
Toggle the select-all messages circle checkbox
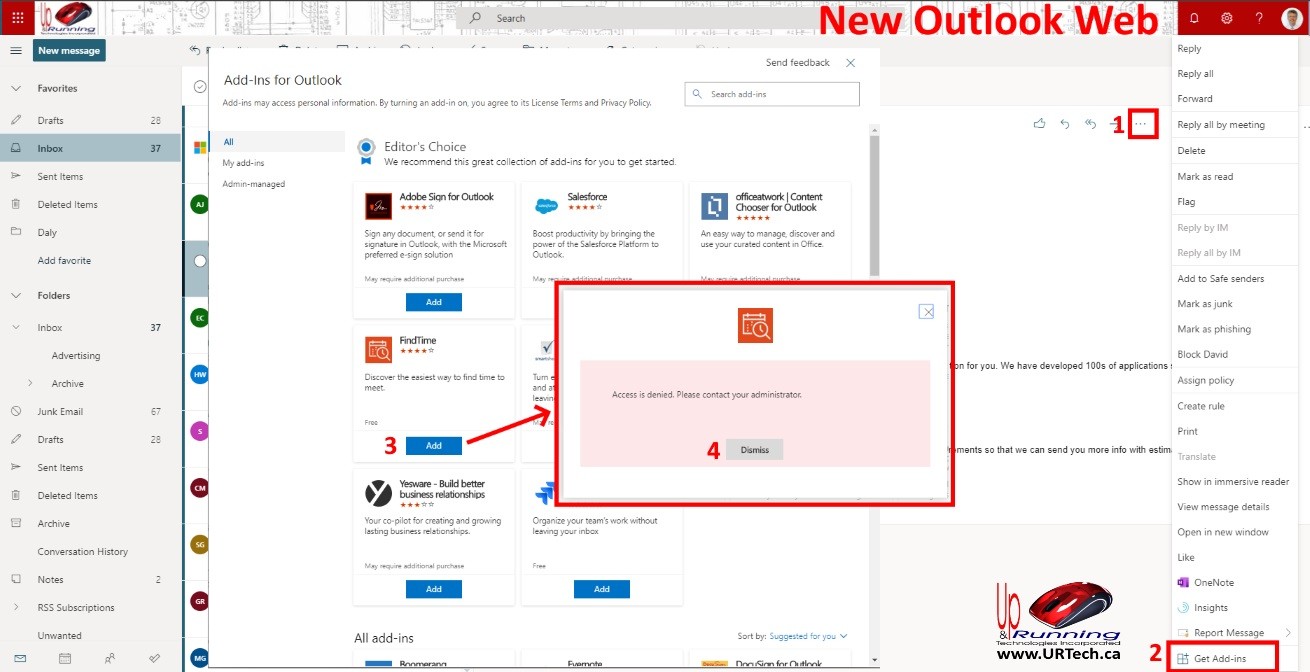point(200,87)
